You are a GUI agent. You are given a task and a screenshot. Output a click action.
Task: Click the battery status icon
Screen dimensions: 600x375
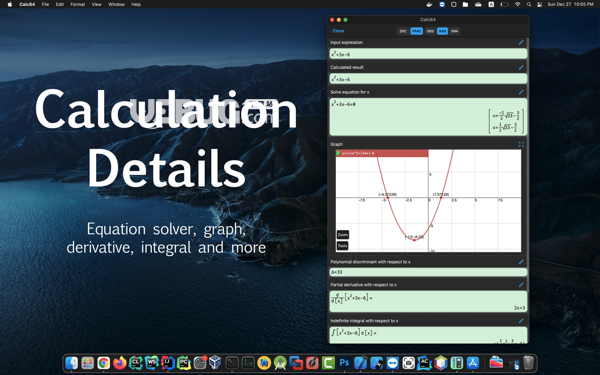tap(504, 4)
